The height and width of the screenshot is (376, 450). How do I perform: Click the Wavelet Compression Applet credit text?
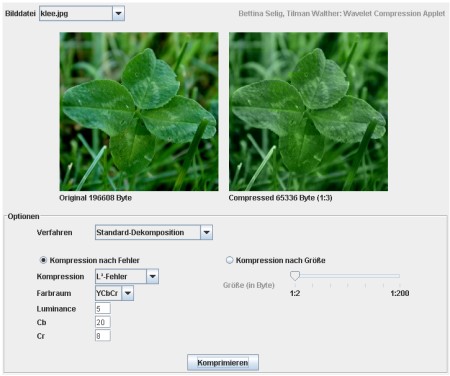click(342, 14)
